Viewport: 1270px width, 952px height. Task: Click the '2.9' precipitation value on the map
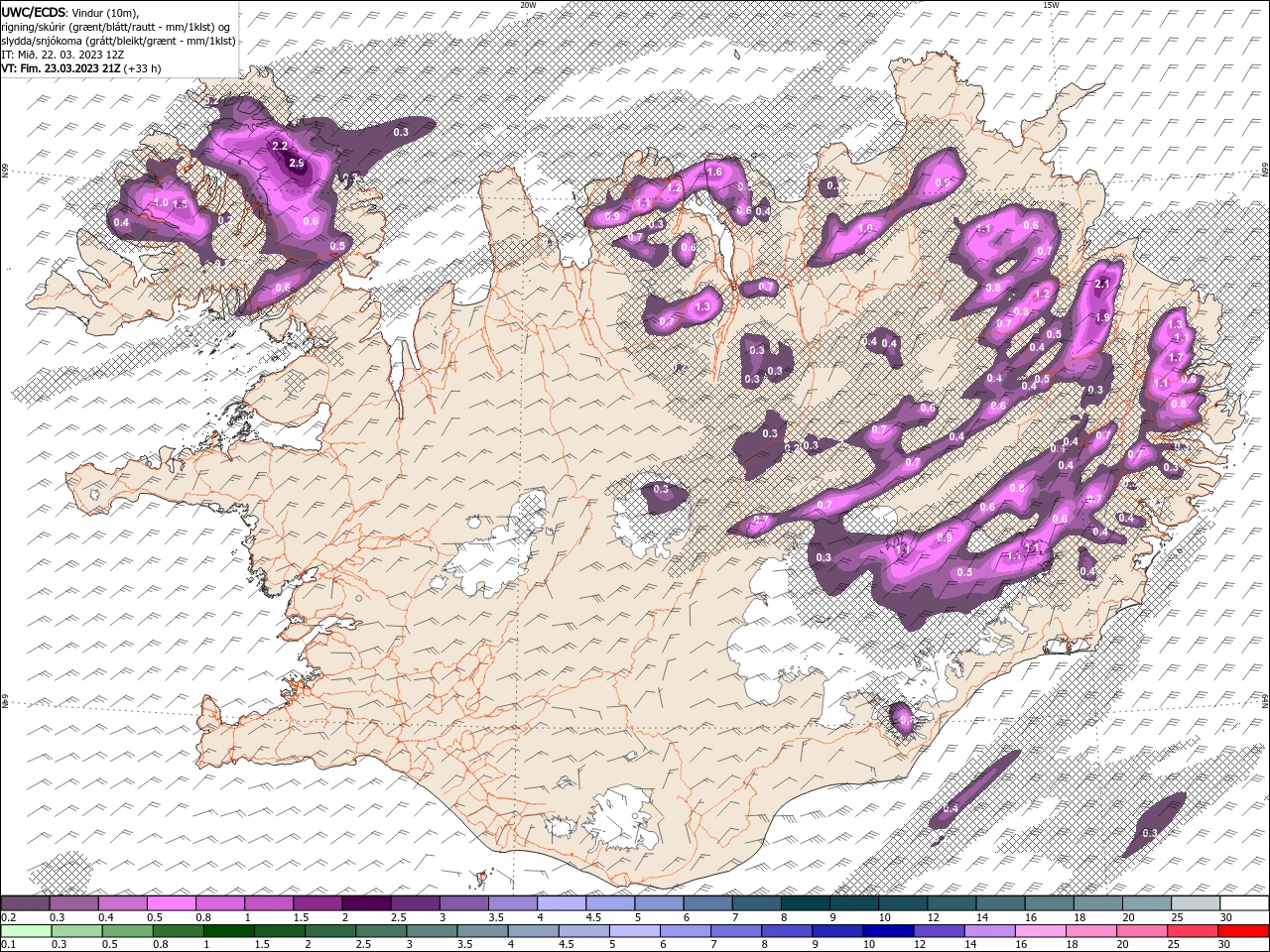[x=296, y=163]
